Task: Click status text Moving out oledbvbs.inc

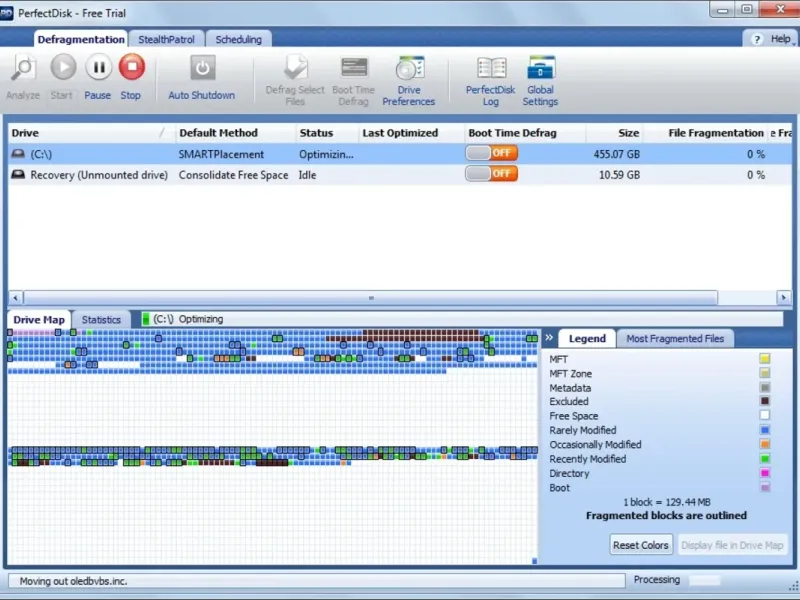Action: 73,581
